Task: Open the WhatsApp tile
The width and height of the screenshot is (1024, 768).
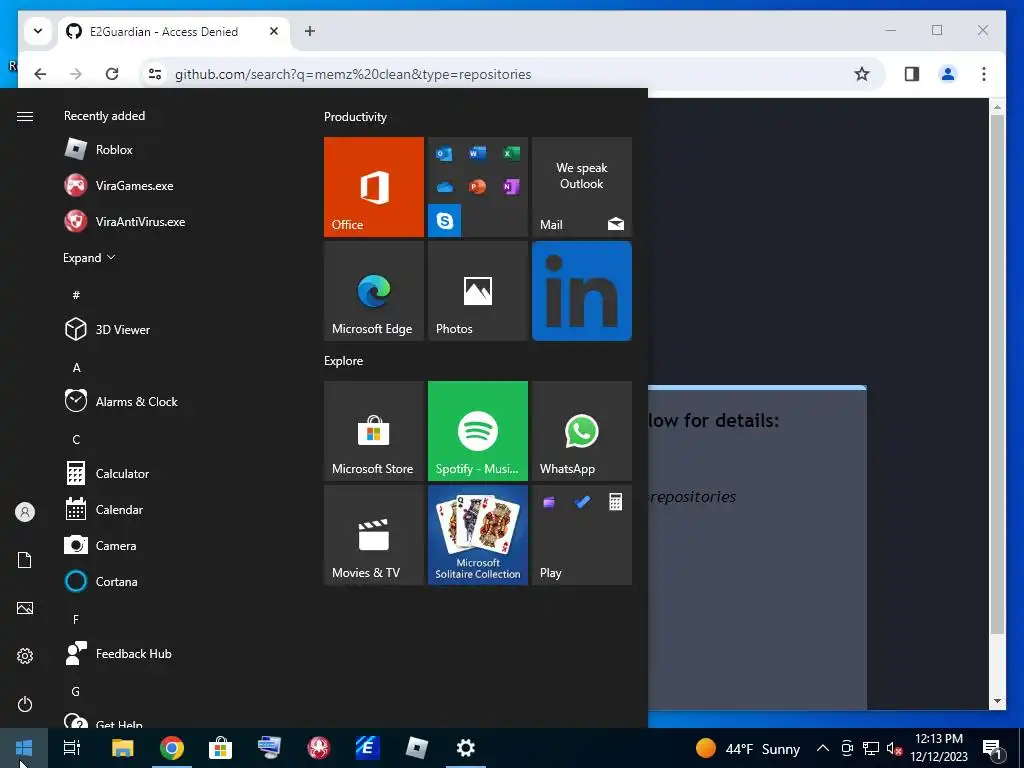Action: [x=582, y=431]
